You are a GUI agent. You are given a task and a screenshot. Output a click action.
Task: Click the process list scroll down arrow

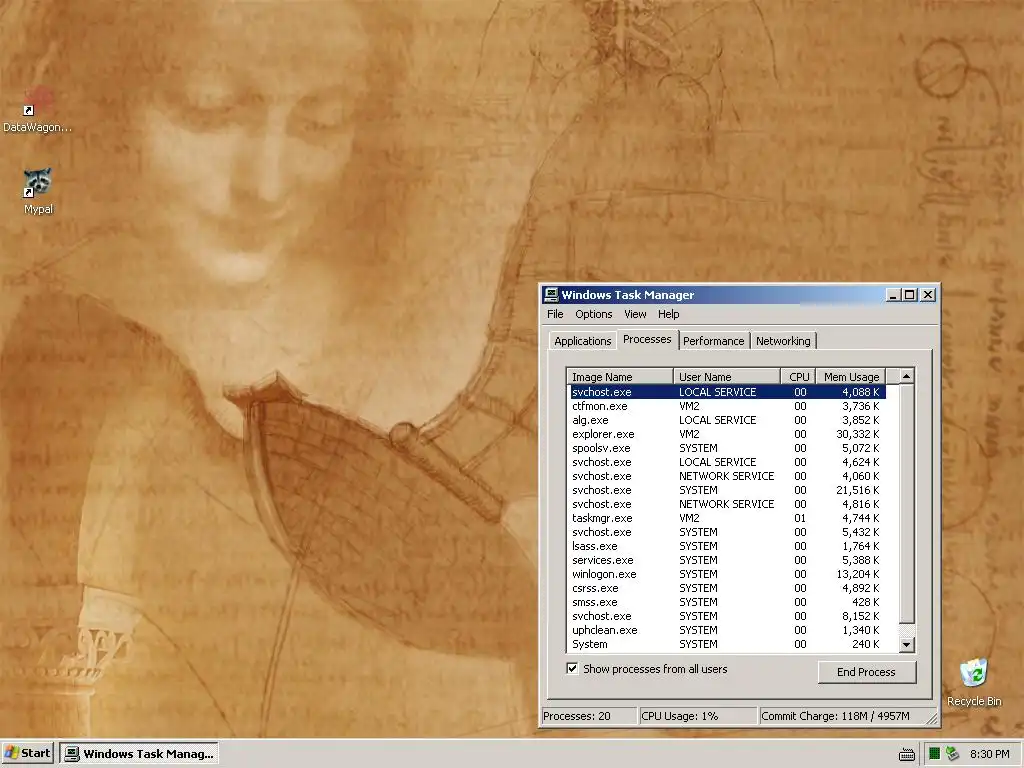pyautogui.click(x=906, y=645)
